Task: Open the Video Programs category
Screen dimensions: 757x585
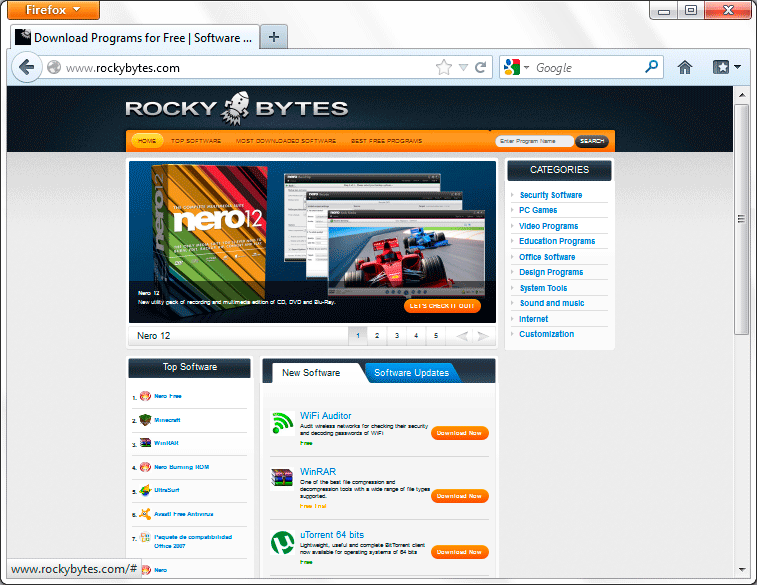Action: tap(548, 226)
